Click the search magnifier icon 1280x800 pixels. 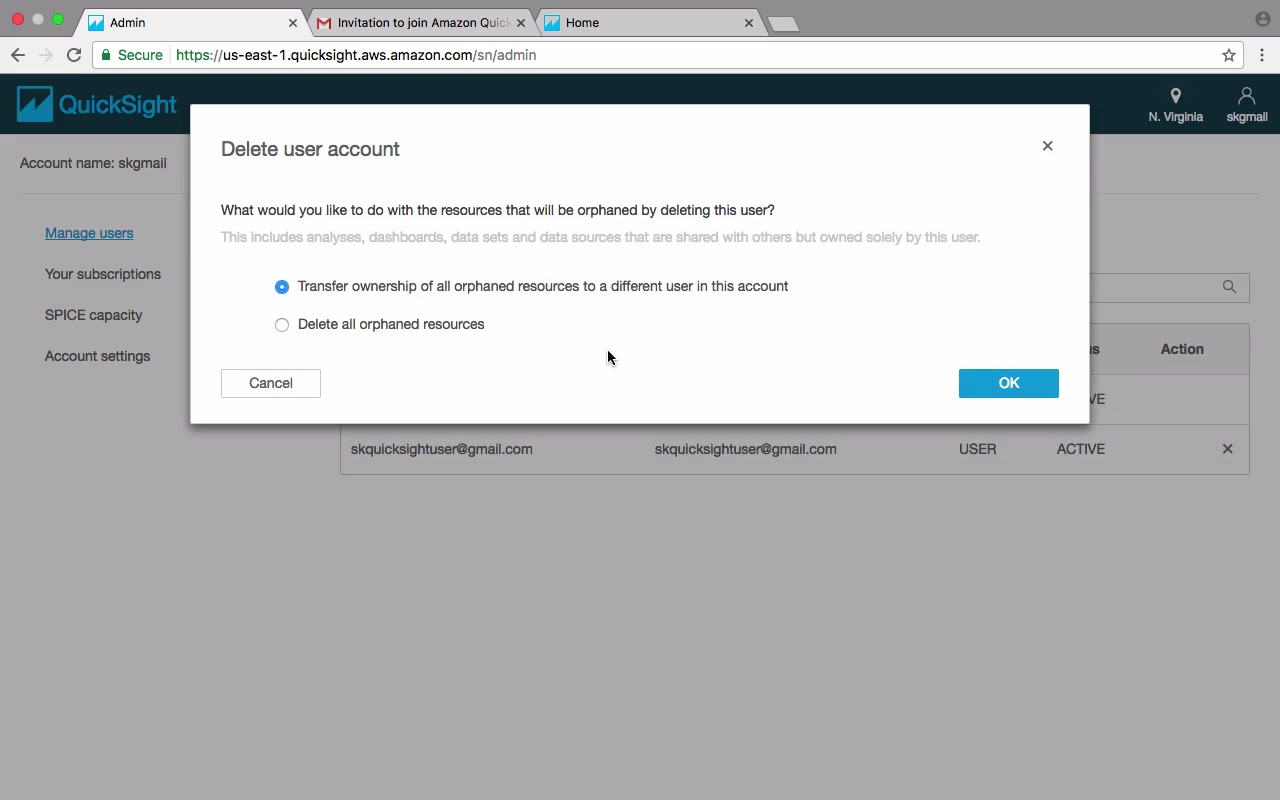pos(1229,287)
